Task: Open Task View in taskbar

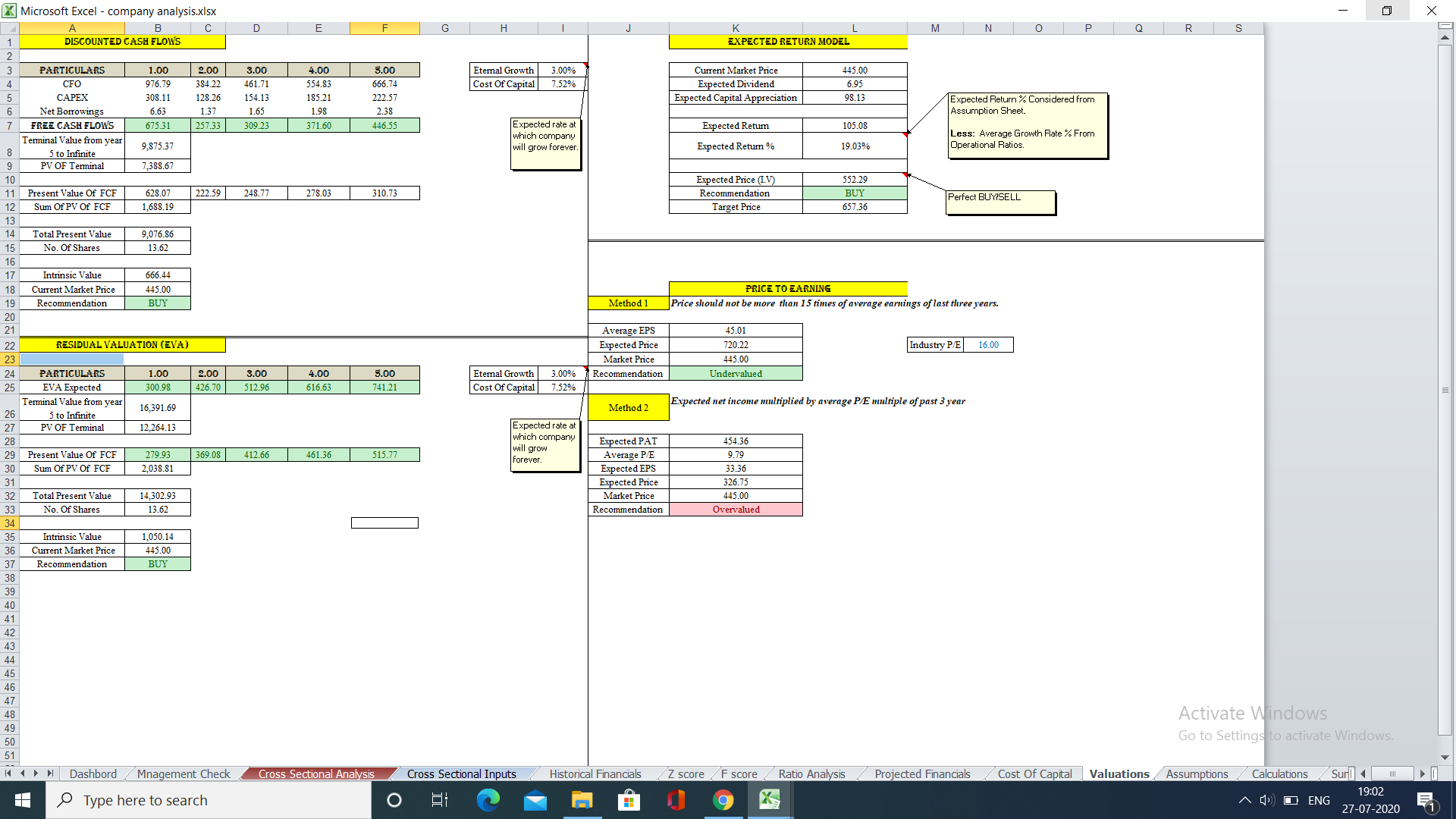Action: point(440,800)
